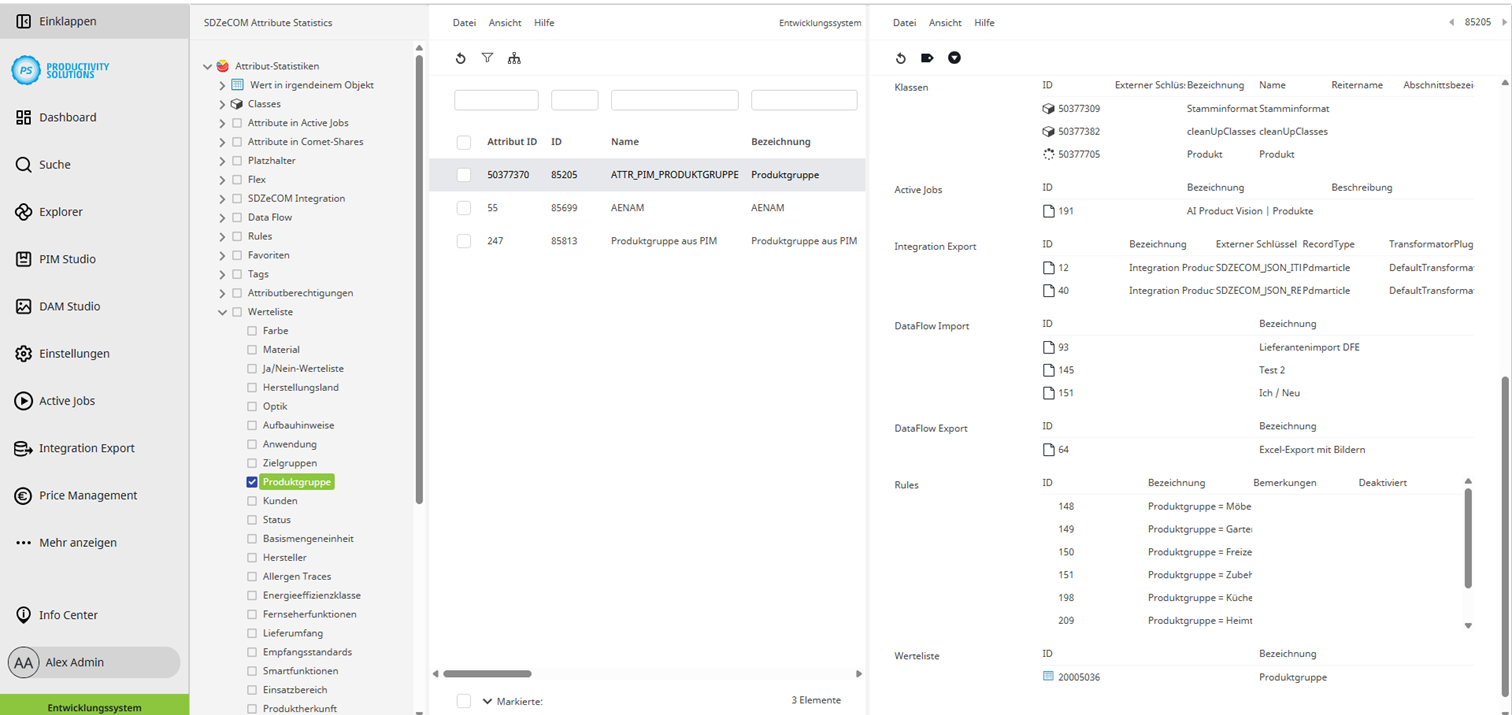Expand the Rules tree node
This screenshot has height=715, width=1512.
click(x=222, y=236)
